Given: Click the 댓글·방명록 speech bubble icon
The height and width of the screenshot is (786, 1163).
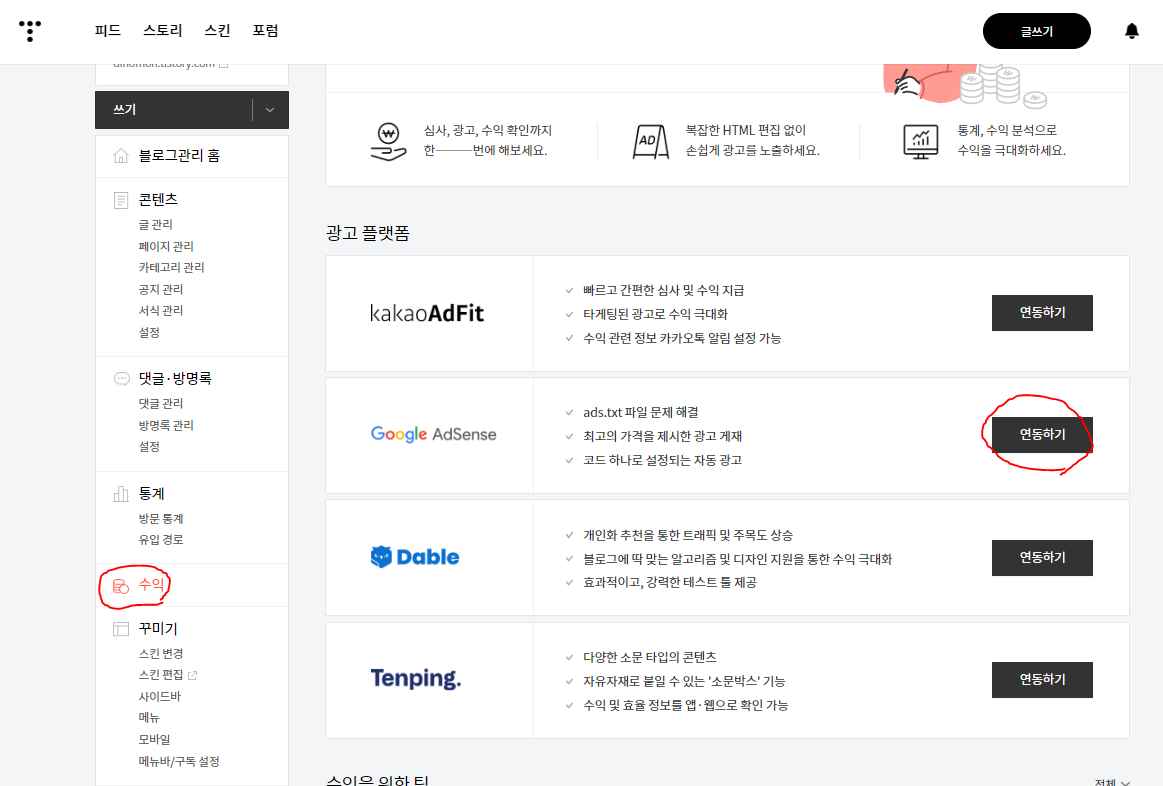Looking at the screenshot, I should [x=121, y=379].
